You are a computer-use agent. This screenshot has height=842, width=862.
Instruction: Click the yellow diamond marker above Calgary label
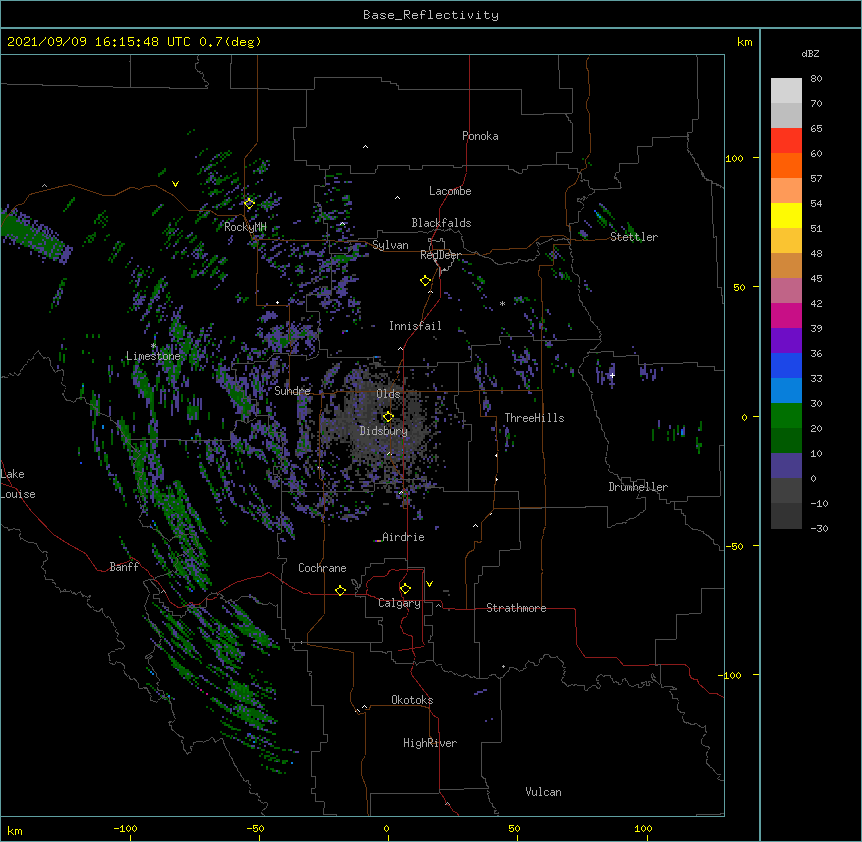pyautogui.click(x=405, y=589)
